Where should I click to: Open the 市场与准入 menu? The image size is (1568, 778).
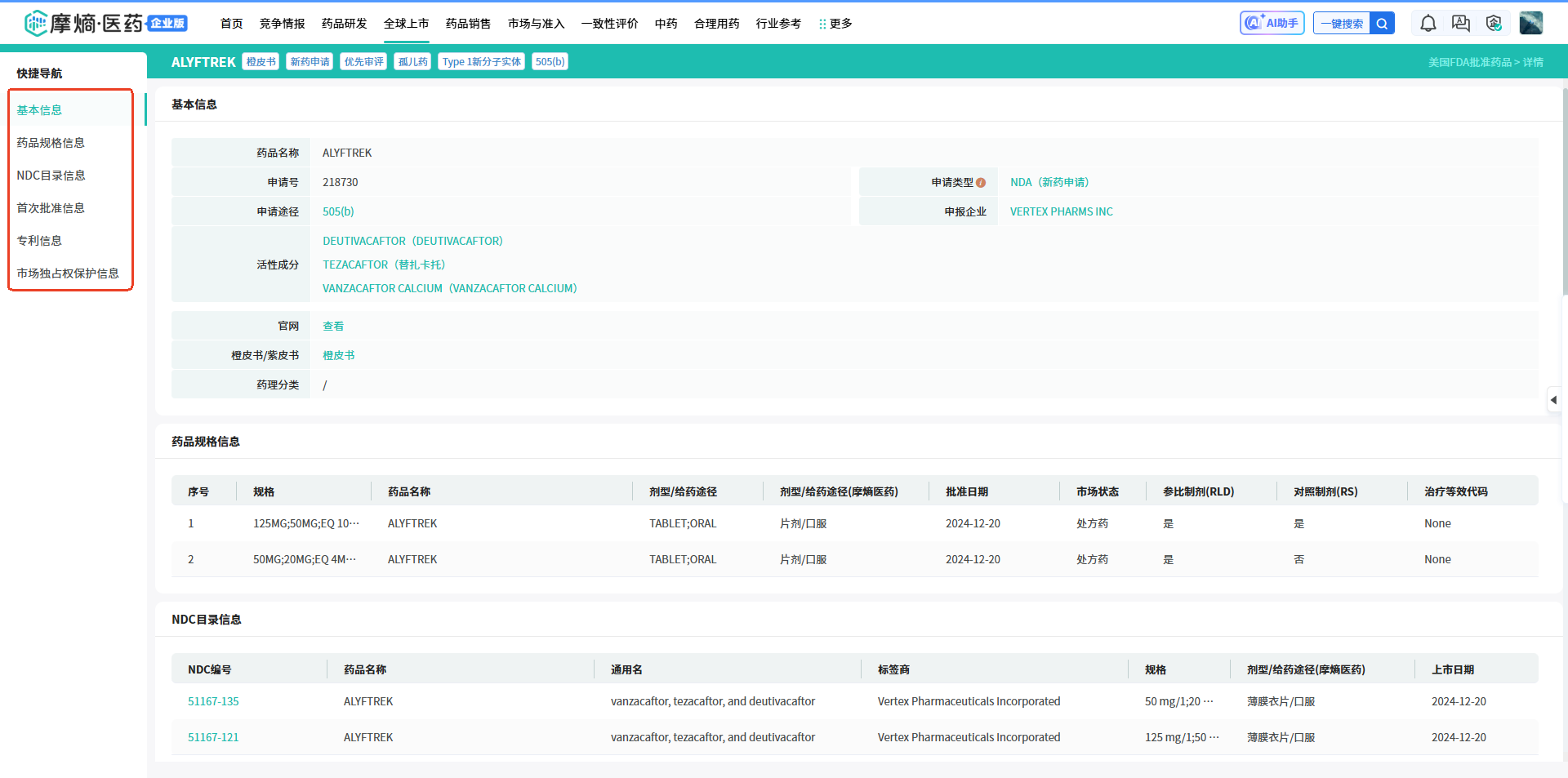coord(537,24)
